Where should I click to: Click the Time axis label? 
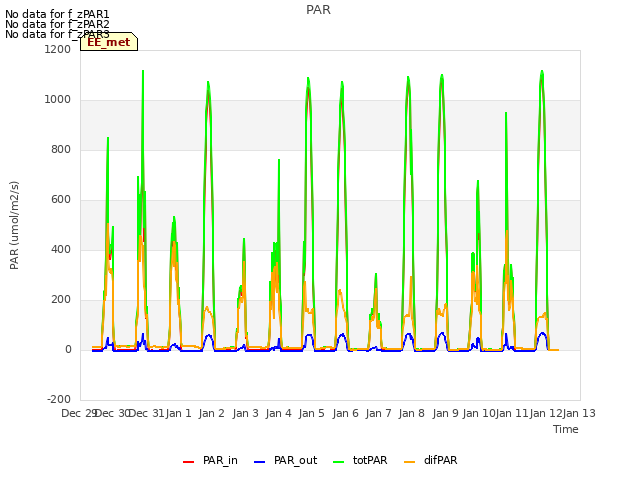pyautogui.click(x=566, y=429)
